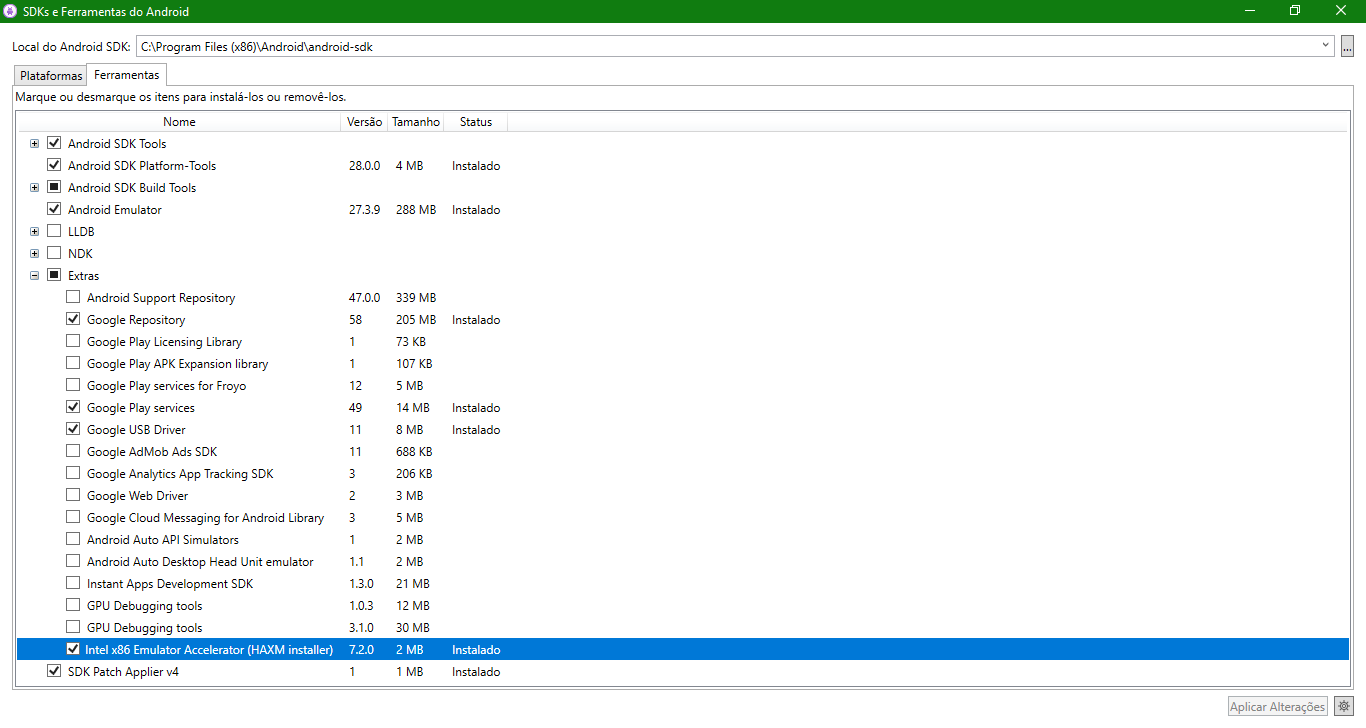Click the 'Google Repository' item name
This screenshot has width=1366, height=728.
coord(136,320)
